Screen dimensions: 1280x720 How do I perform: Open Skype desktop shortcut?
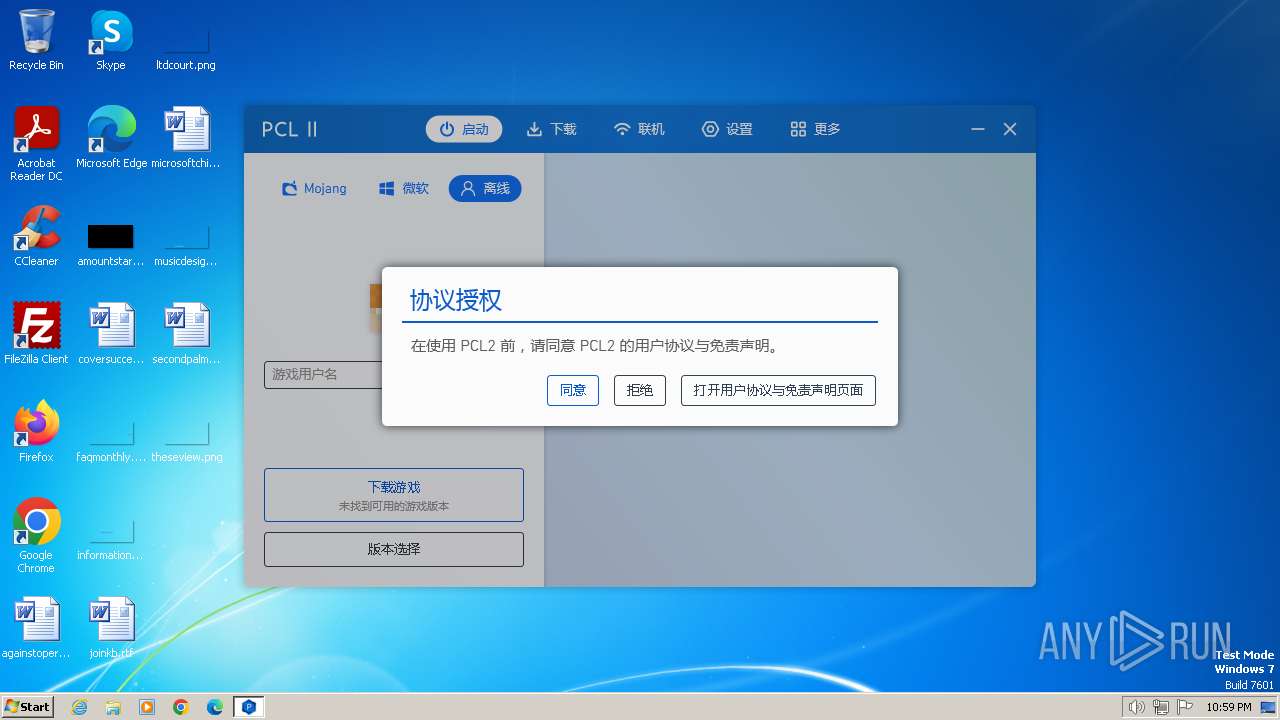[x=111, y=41]
